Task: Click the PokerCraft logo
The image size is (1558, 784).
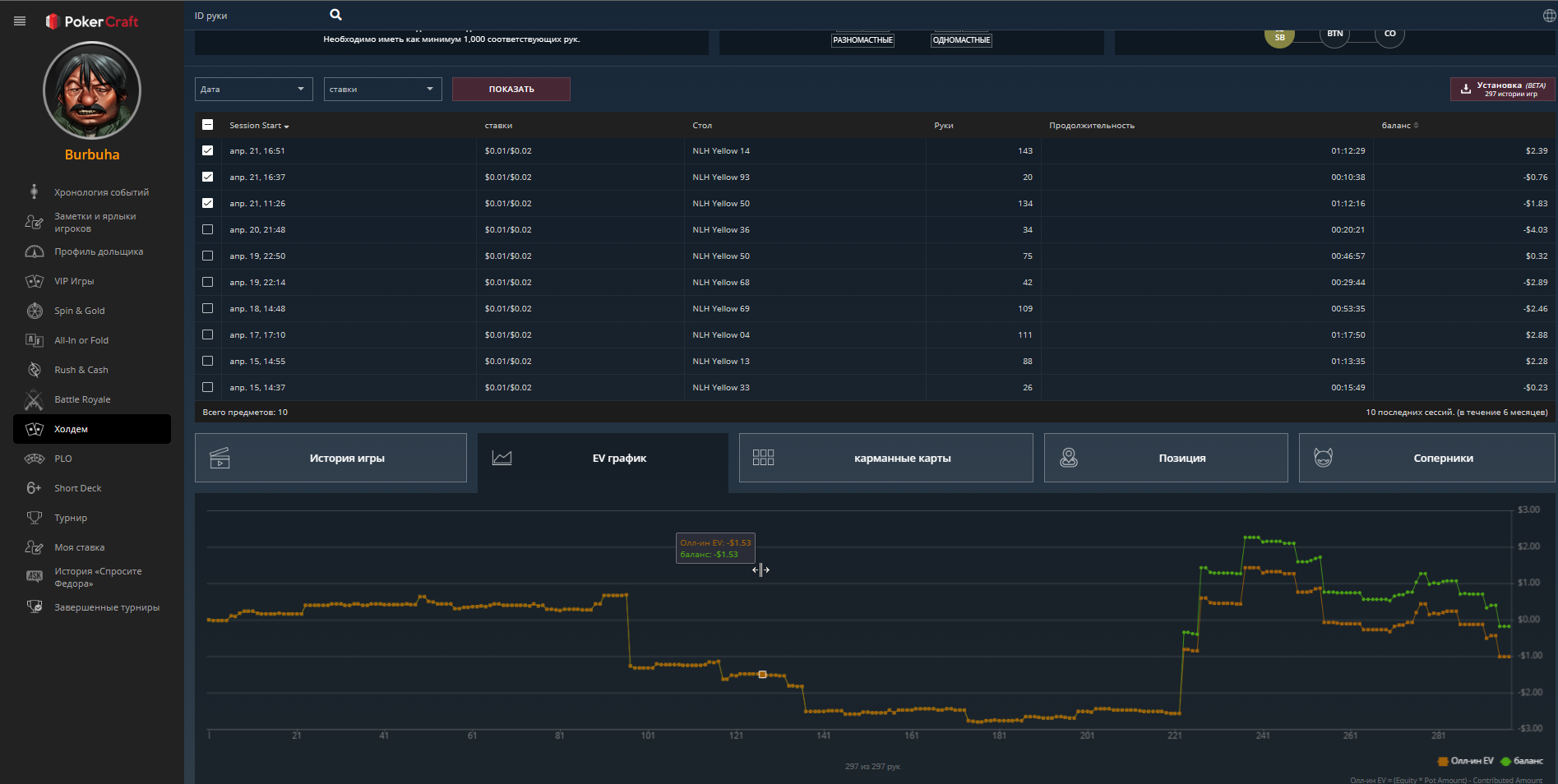Action: pyautogui.click(x=92, y=21)
